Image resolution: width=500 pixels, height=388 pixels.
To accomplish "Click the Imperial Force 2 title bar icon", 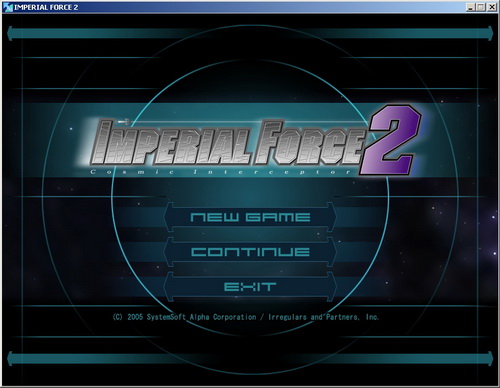I will [x=7, y=7].
